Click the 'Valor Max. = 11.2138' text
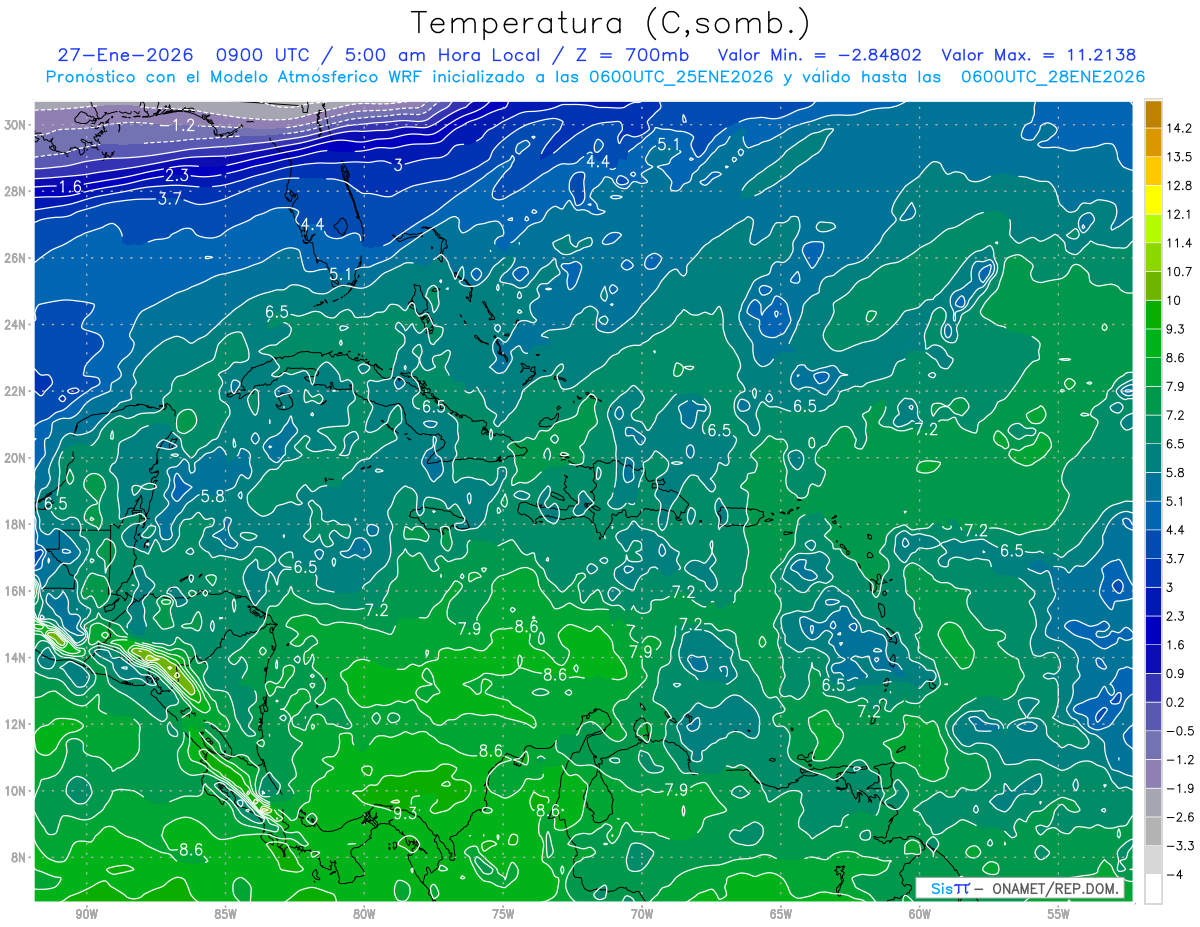1200x927 pixels. (1039, 55)
